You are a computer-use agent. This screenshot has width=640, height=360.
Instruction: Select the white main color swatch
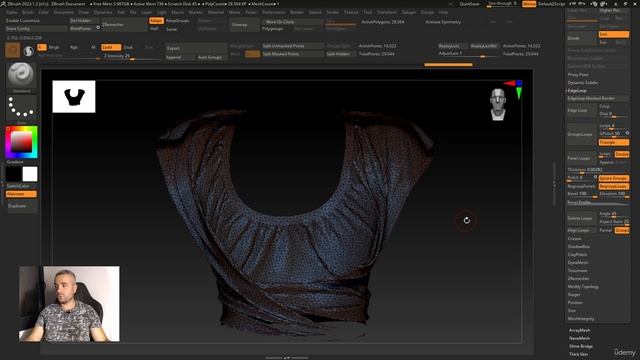(x=30, y=174)
